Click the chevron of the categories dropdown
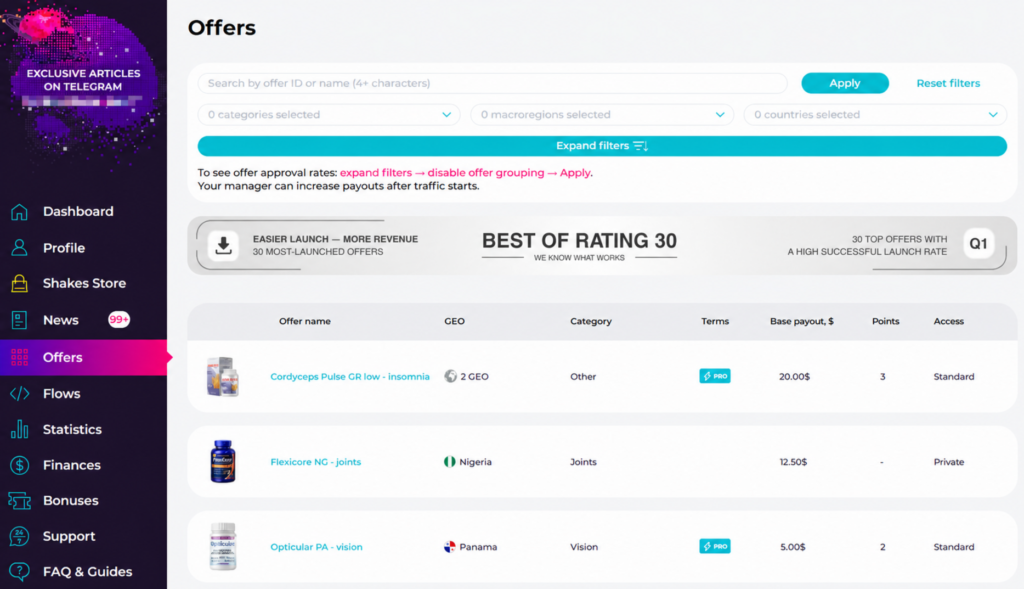Viewport: 1024px width, 589px height. [447, 115]
